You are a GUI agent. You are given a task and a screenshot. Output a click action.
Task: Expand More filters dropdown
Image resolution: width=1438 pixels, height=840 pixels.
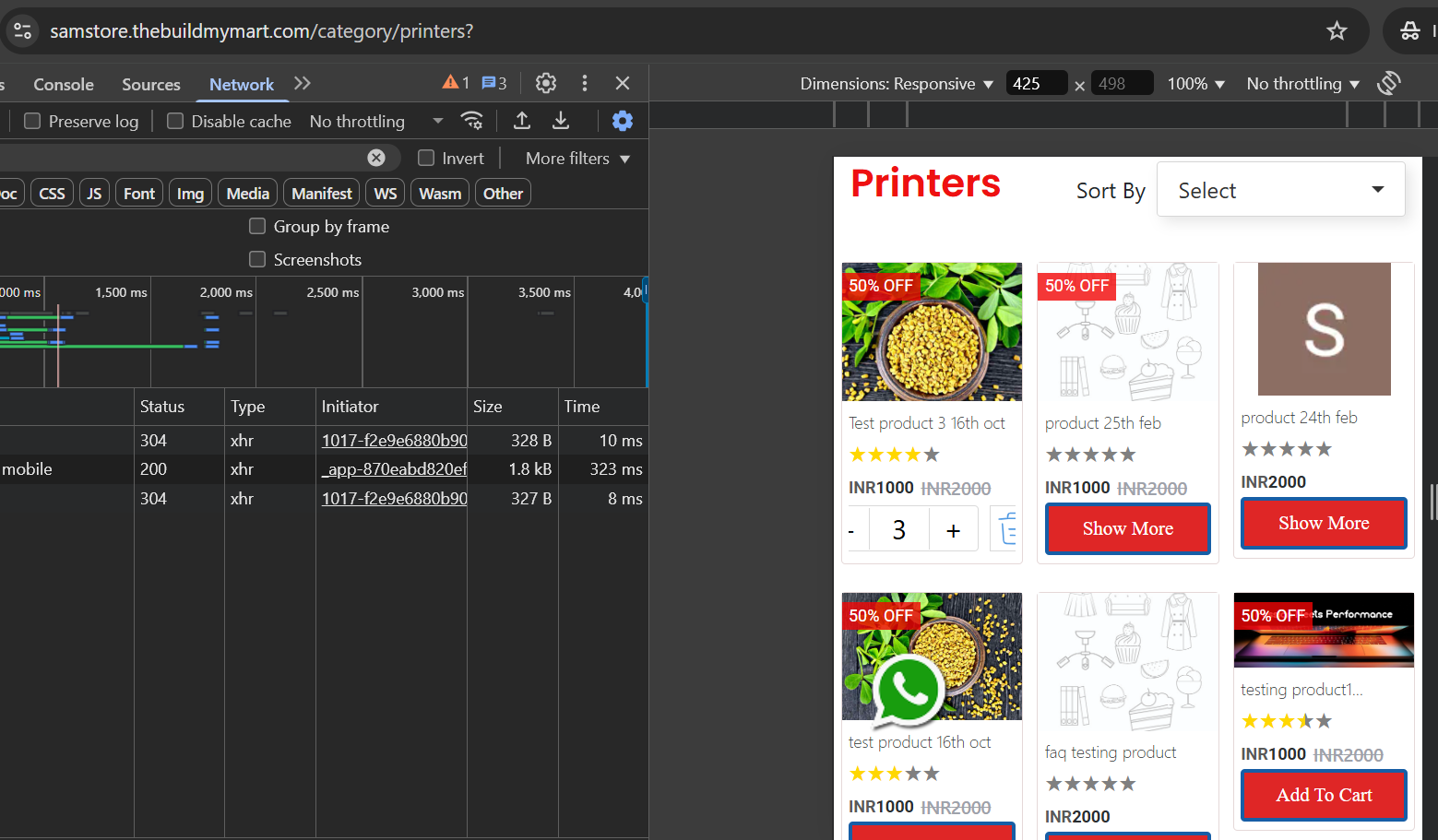577,158
